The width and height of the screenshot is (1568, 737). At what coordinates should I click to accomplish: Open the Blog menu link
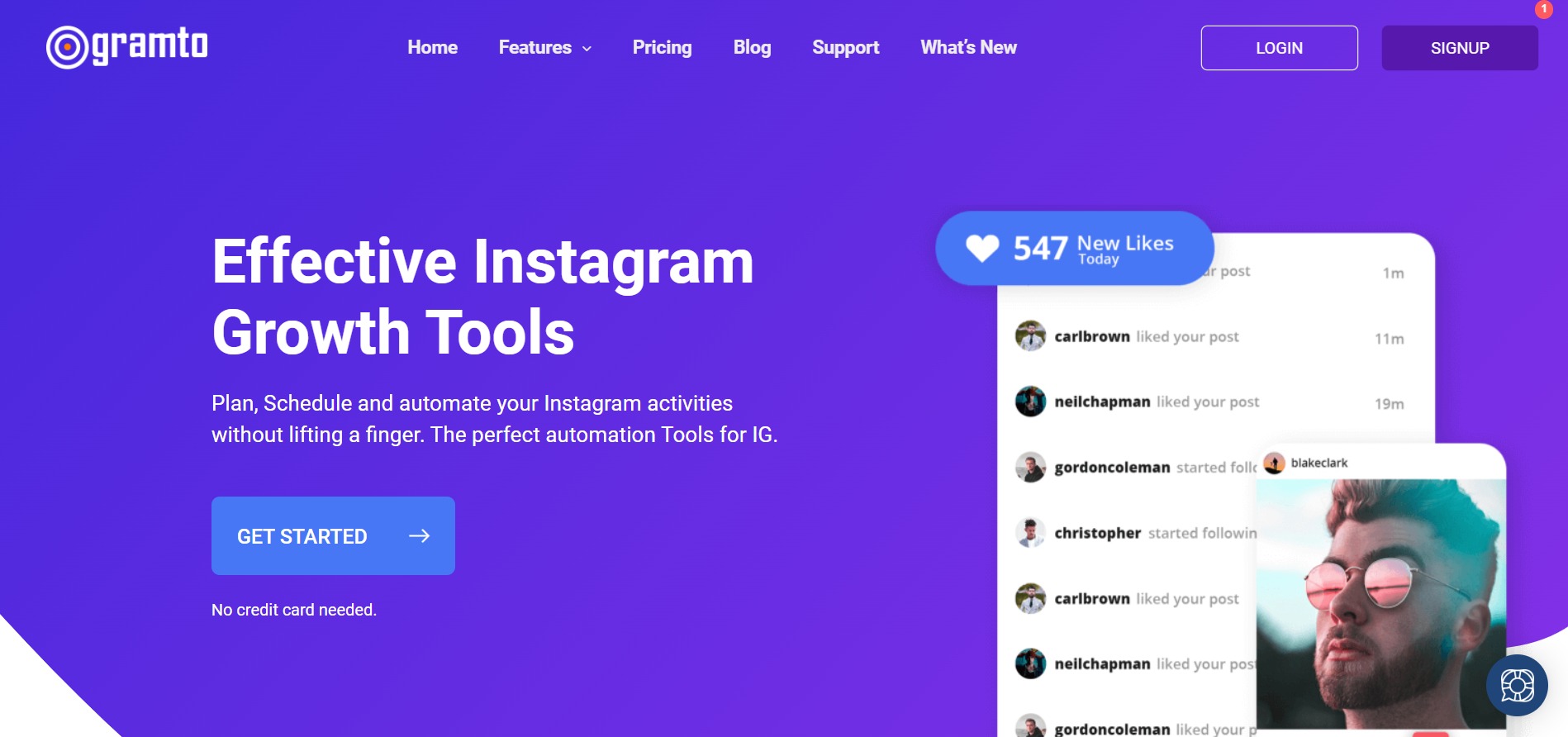(752, 48)
